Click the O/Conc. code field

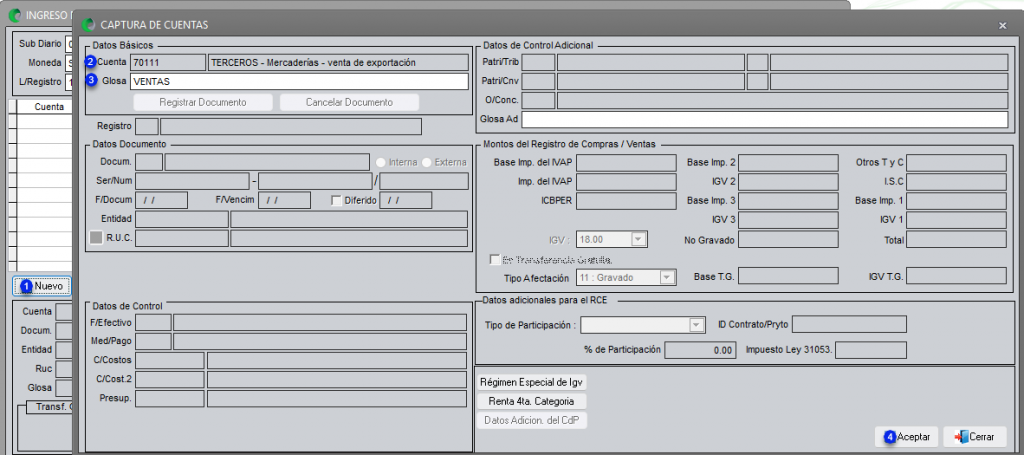tap(539, 101)
